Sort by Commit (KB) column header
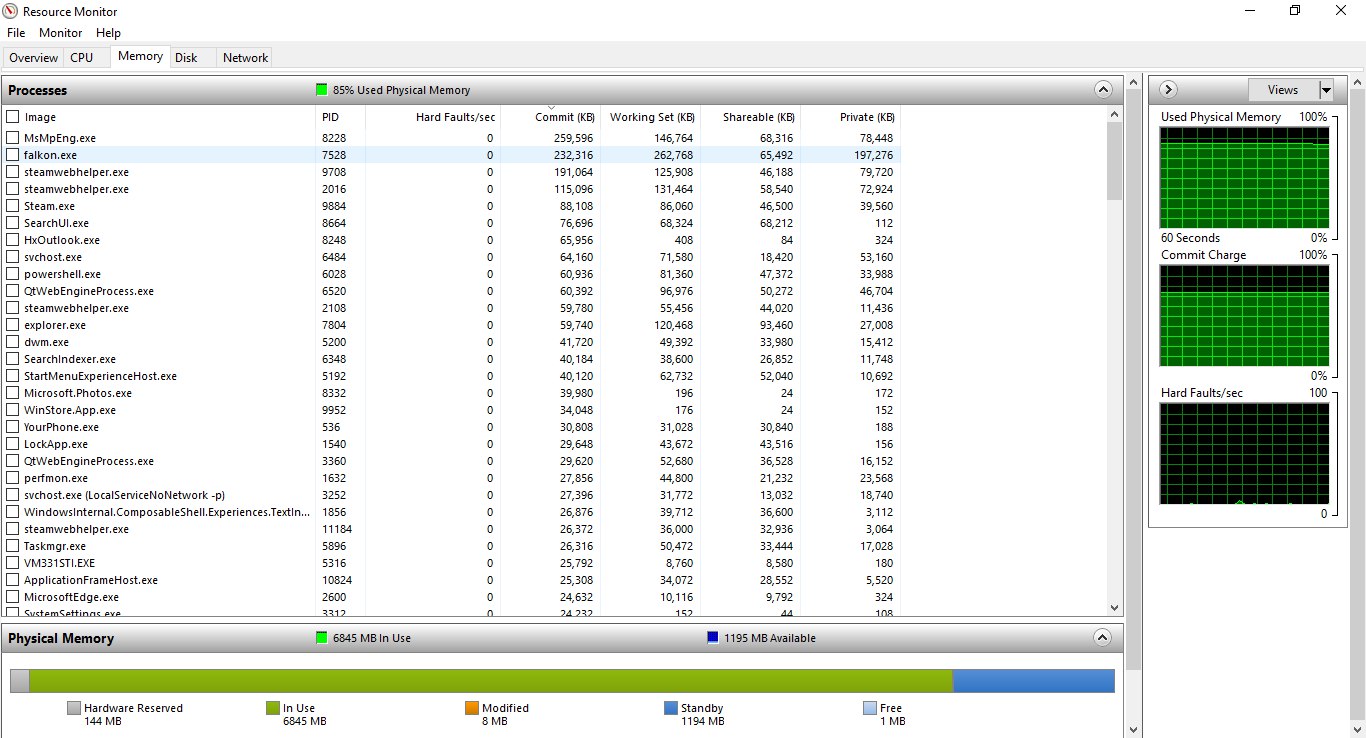This screenshot has width=1366, height=738. point(550,117)
